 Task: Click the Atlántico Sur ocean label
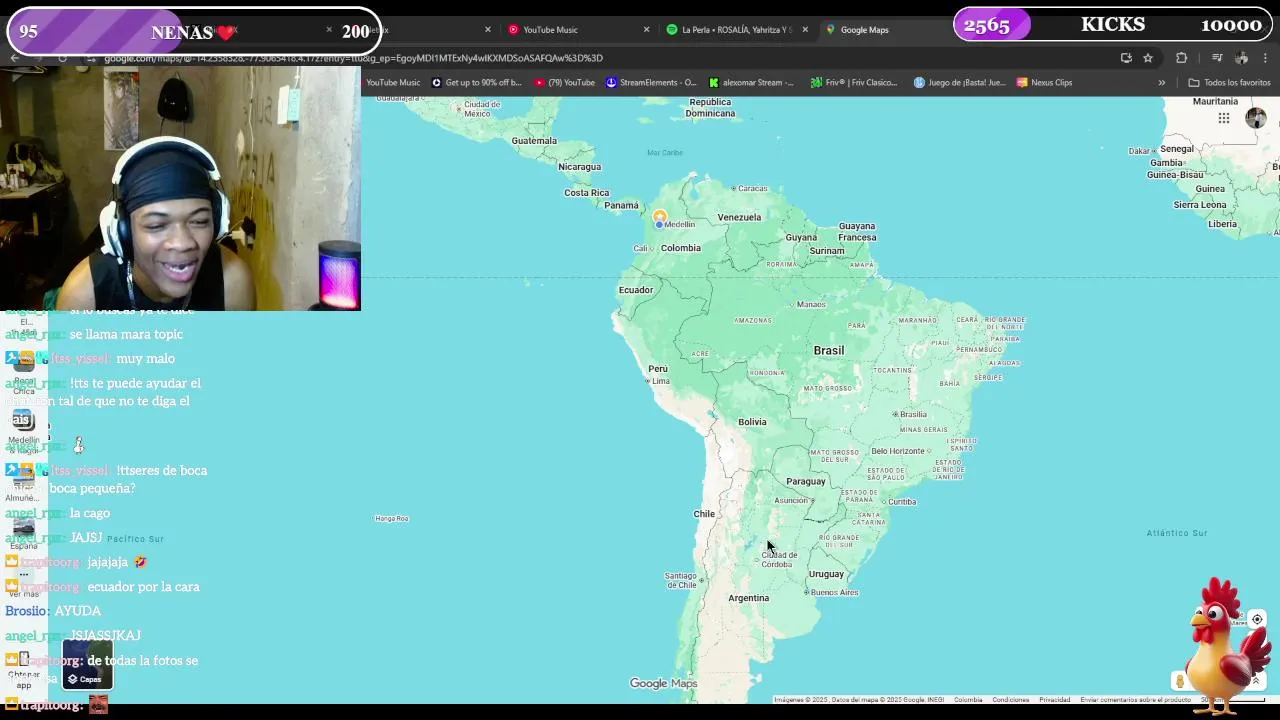[x=1177, y=533]
